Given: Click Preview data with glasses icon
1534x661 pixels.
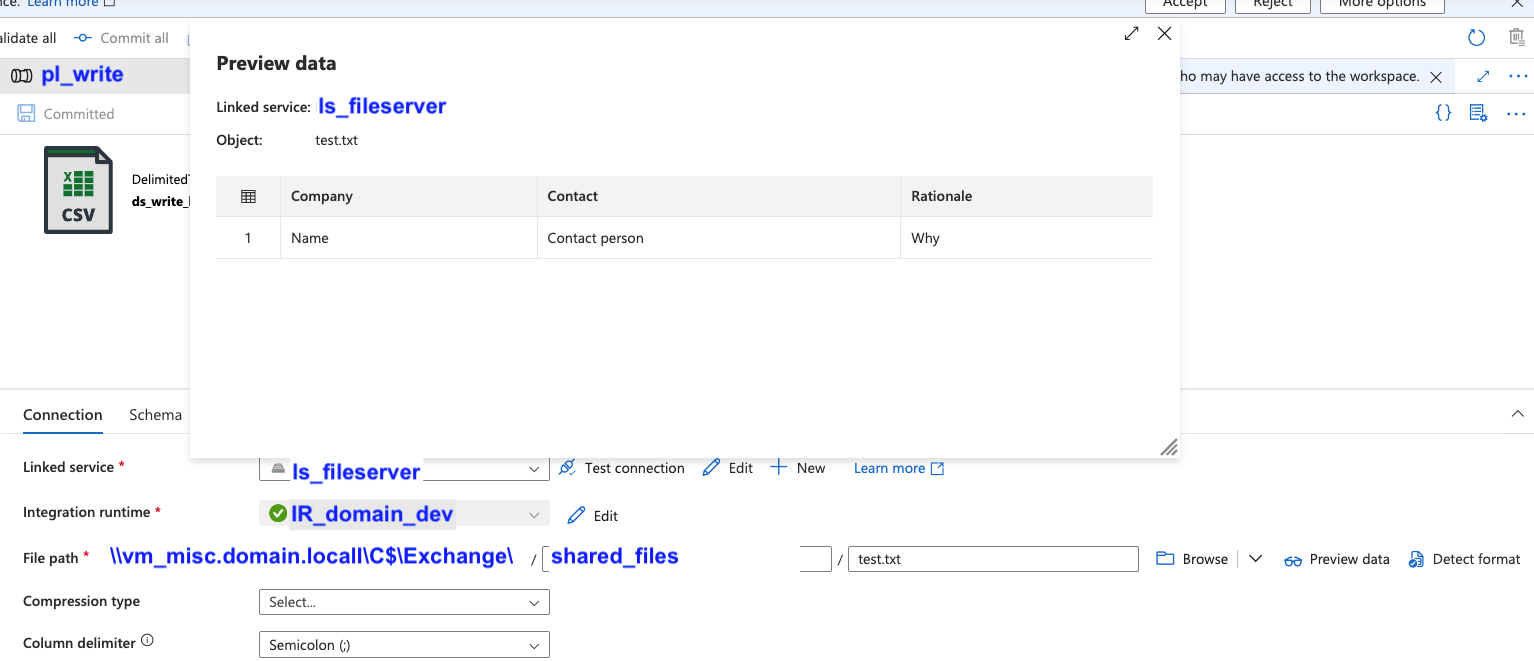Looking at the screenshot, I should pos(1337,559).
